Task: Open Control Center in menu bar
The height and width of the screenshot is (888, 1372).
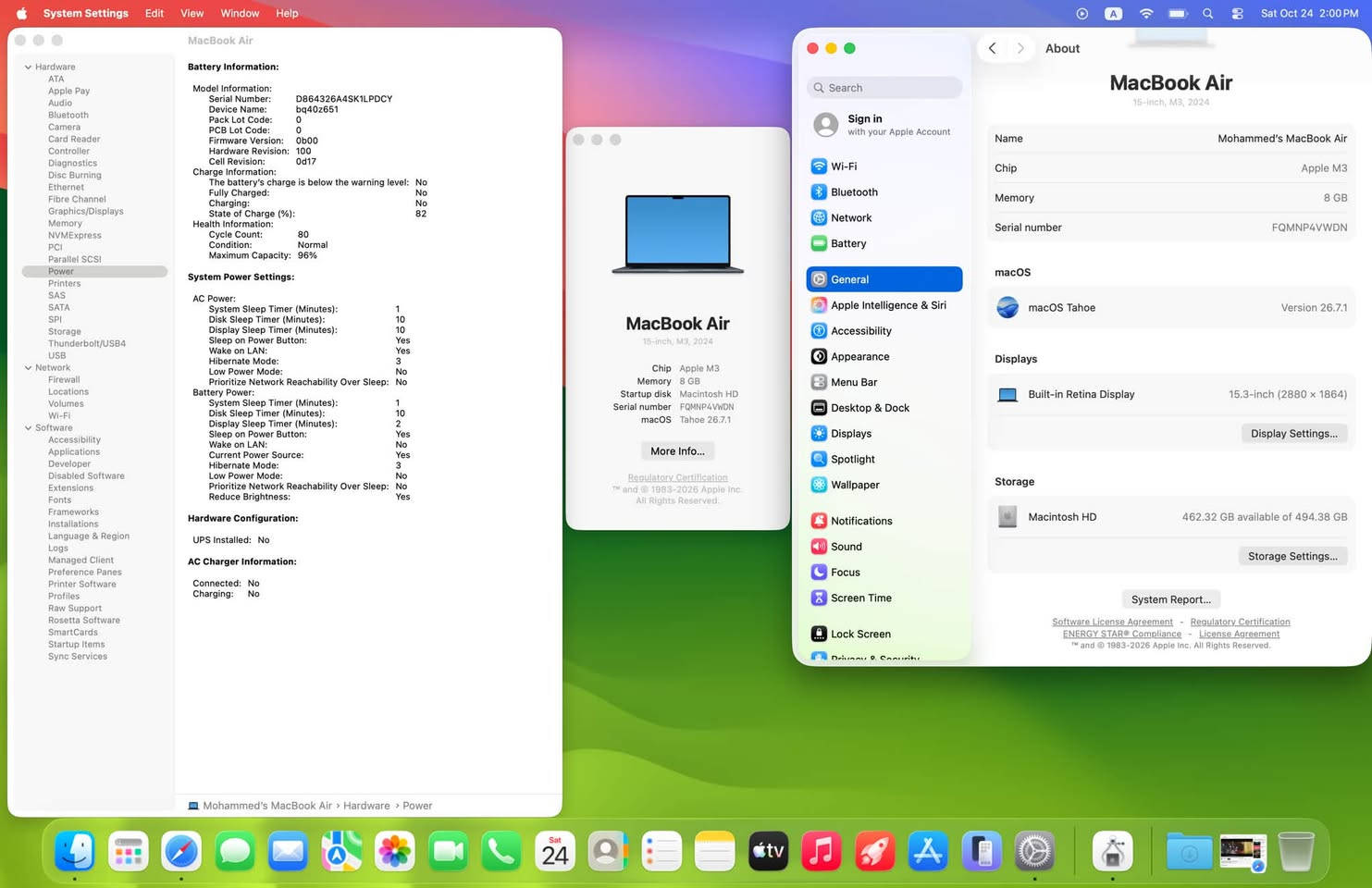Action: [1237, 14]
